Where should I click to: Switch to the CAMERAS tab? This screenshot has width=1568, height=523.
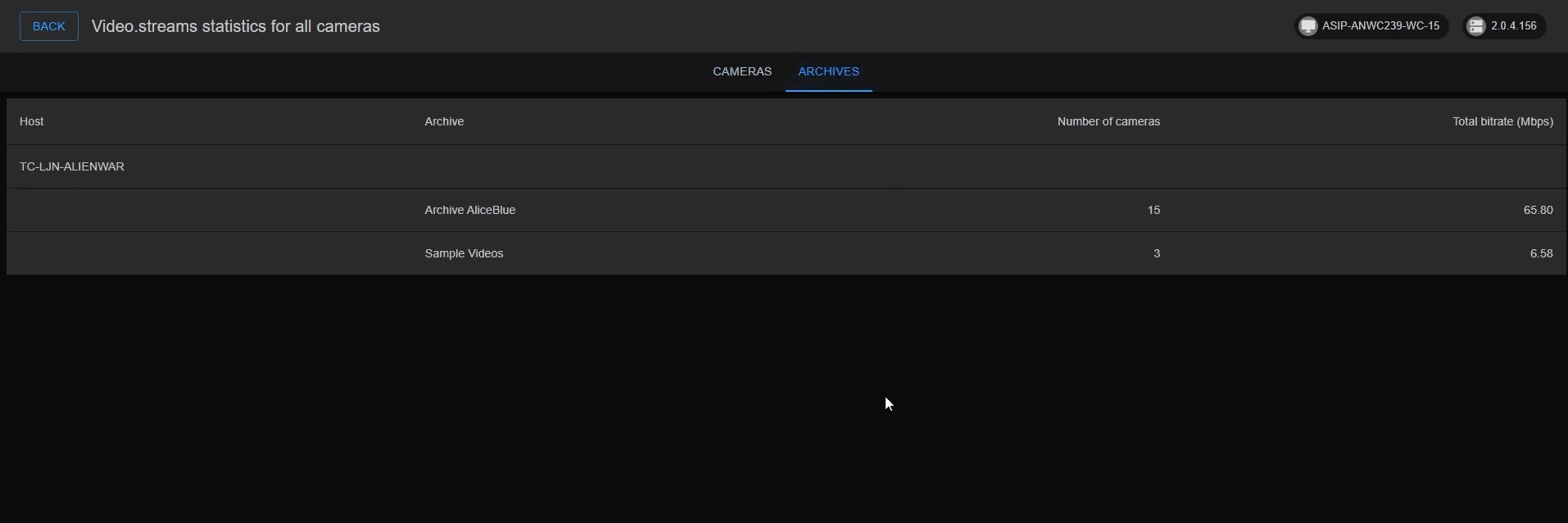741,71
